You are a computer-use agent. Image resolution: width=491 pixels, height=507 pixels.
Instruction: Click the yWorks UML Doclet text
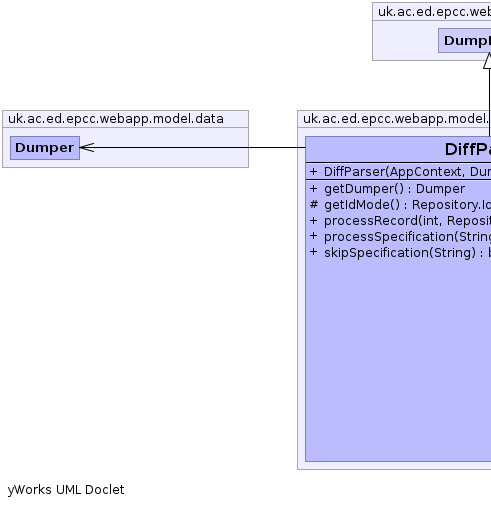66,490
